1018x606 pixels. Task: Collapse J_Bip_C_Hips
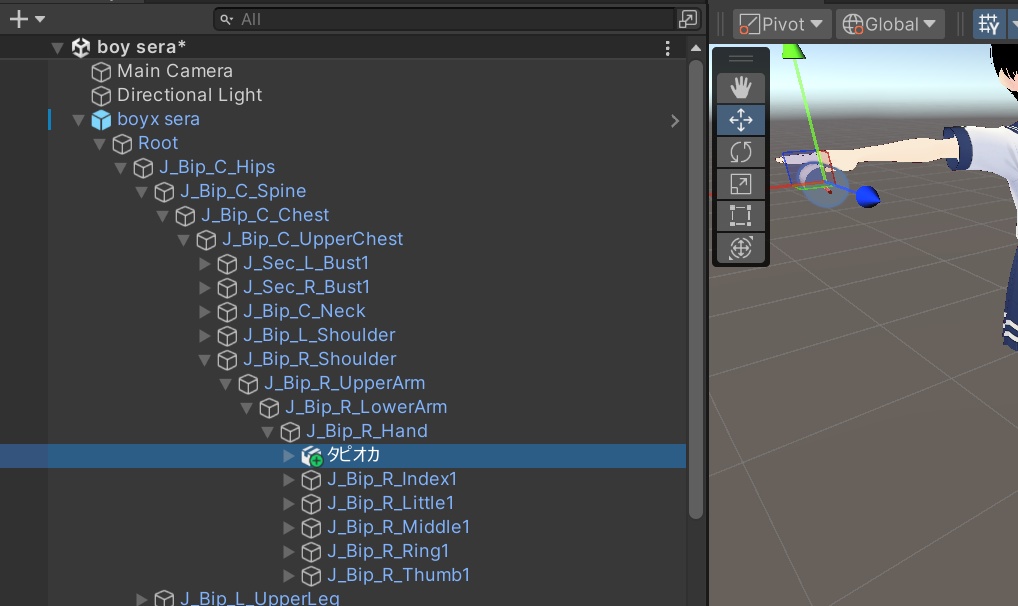pos(121,168)
